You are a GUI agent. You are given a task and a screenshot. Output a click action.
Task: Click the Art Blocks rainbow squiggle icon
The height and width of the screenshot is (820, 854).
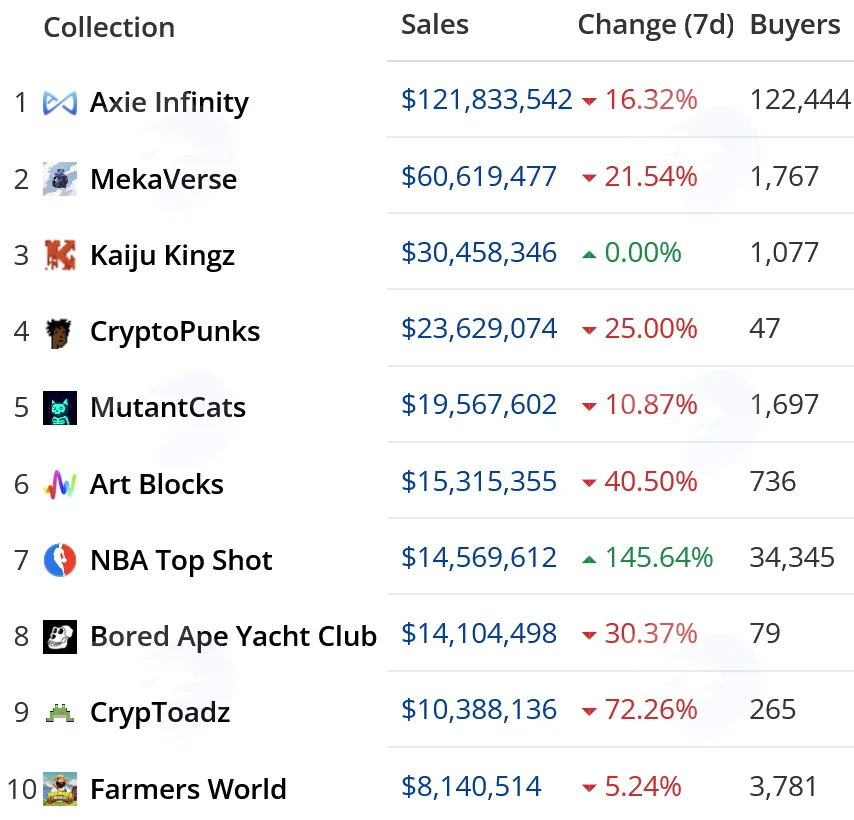pos(59,484)
